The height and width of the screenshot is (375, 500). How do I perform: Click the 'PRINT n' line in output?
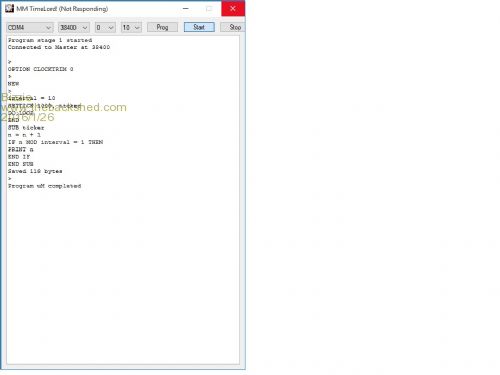point(21,150)
